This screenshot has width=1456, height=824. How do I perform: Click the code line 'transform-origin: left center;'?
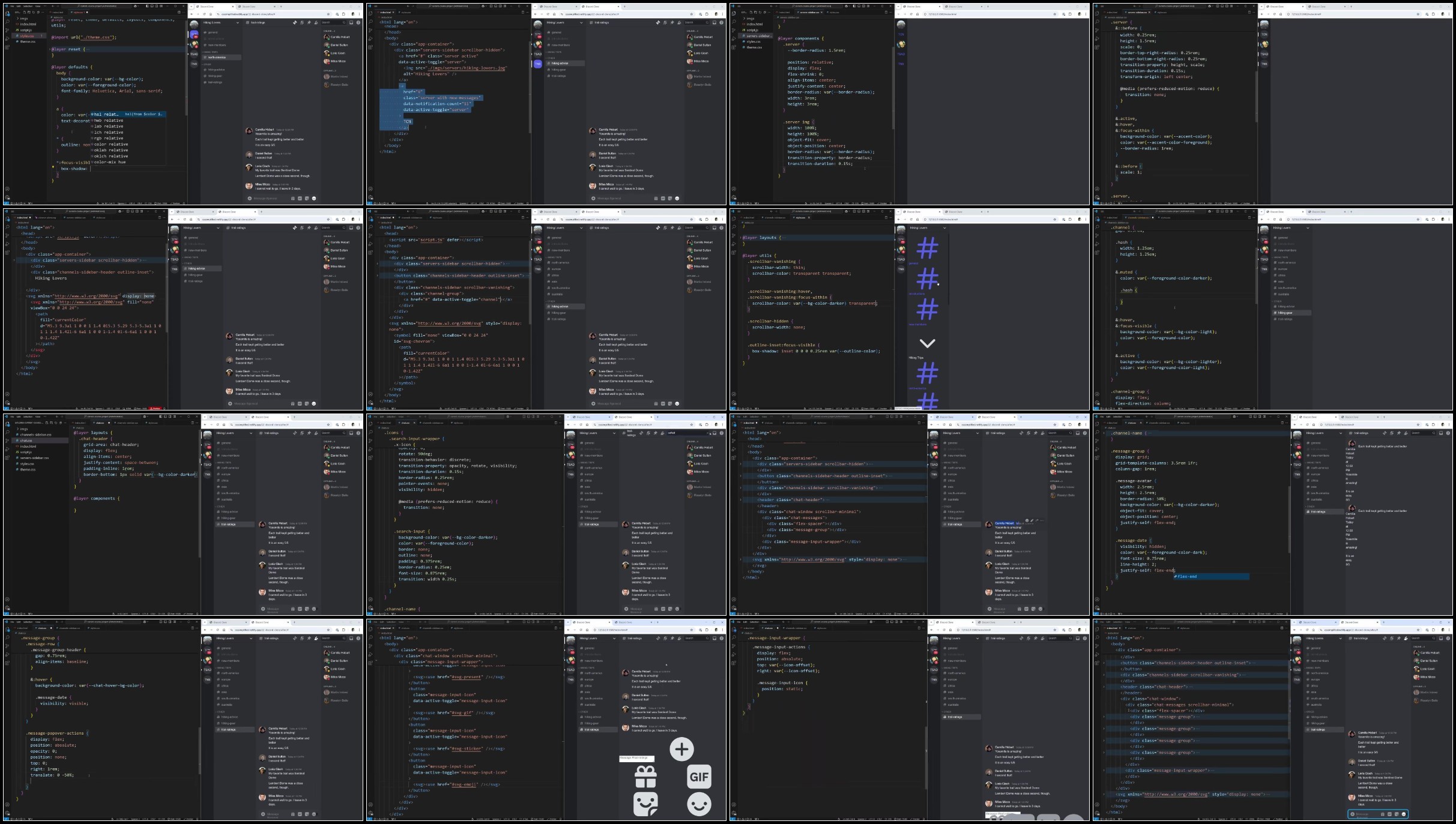(1155, 76)
